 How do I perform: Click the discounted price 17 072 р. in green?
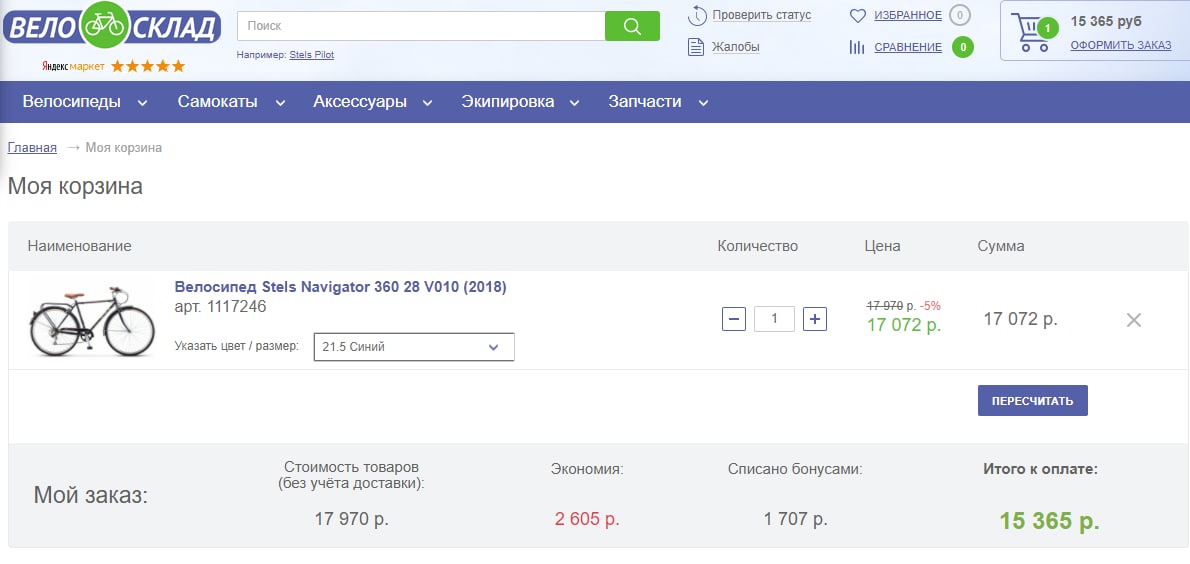[x=904, y=325]
